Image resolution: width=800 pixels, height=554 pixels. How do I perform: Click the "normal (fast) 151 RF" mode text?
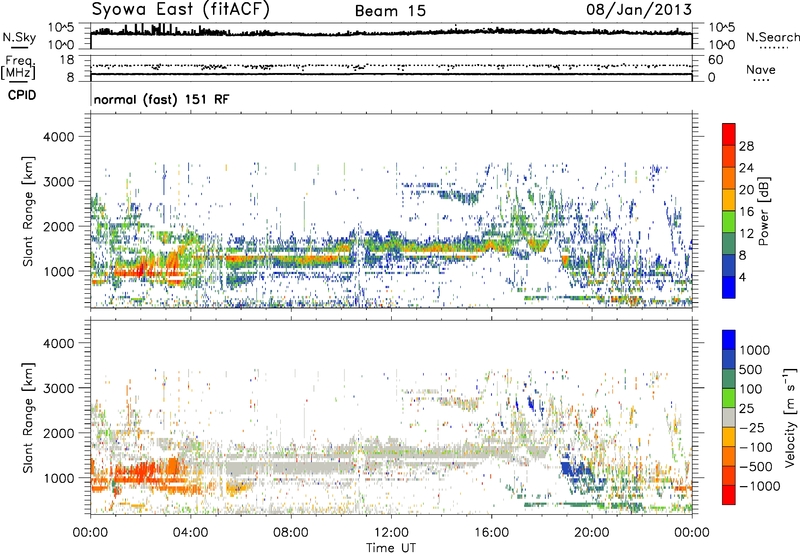[x=161, y=99]
